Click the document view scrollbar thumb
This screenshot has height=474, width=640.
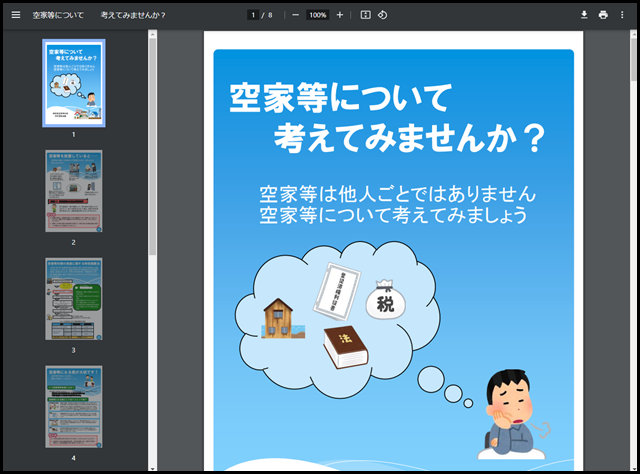[633, 60]
